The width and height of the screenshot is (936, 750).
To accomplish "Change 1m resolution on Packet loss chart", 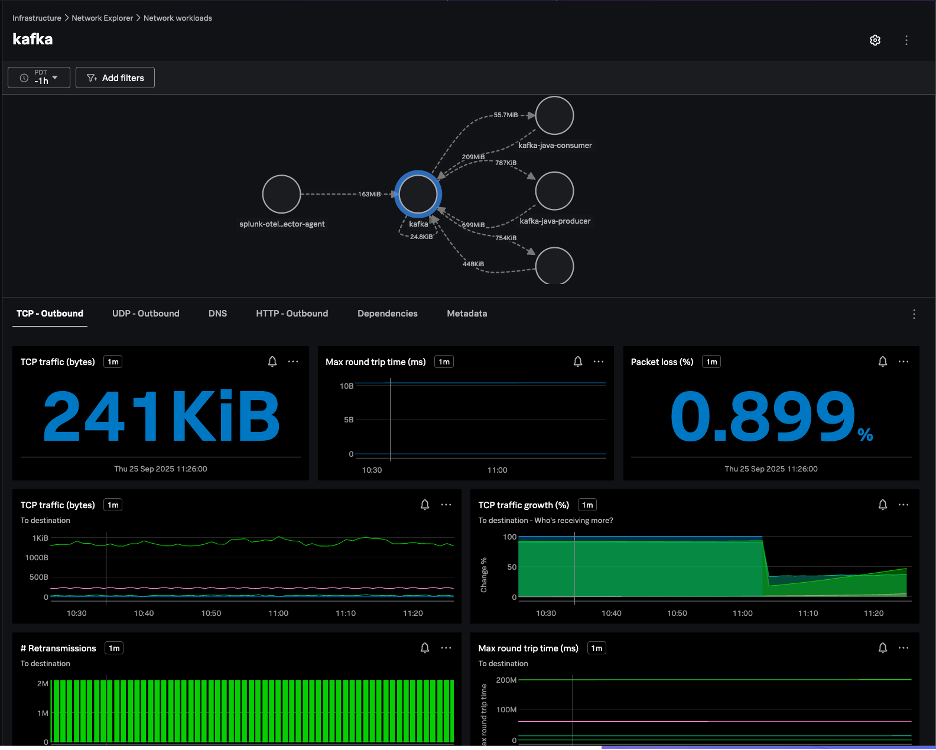I will click(712, 362).
